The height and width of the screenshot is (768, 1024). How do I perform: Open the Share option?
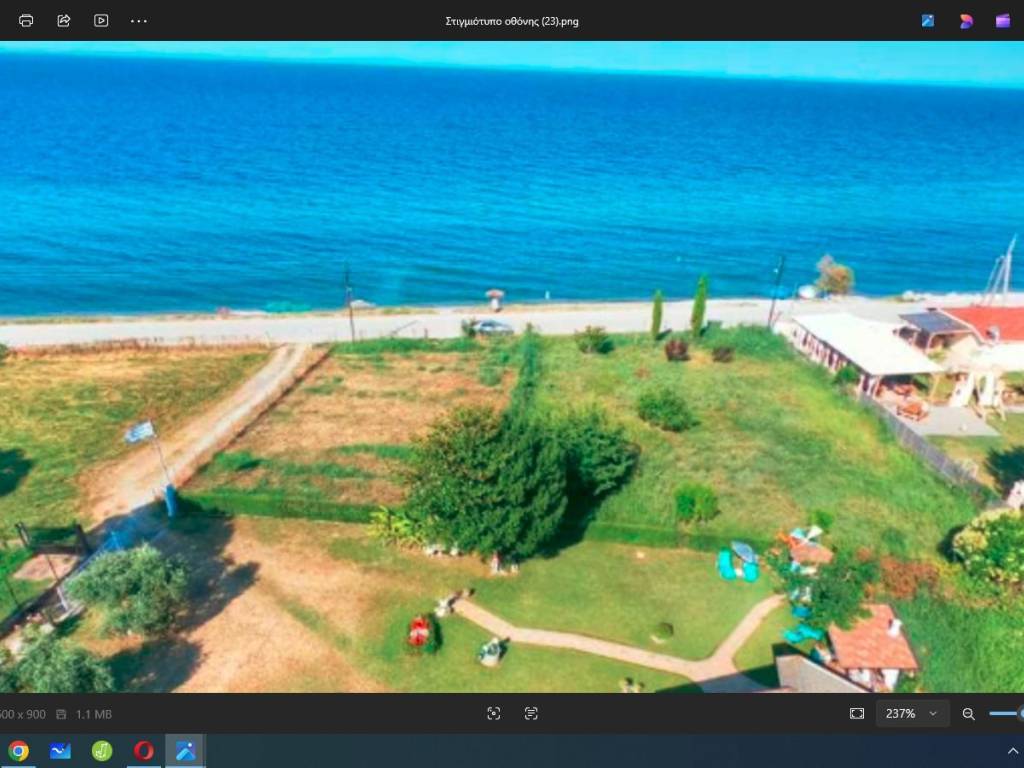[x=64, y=20]
